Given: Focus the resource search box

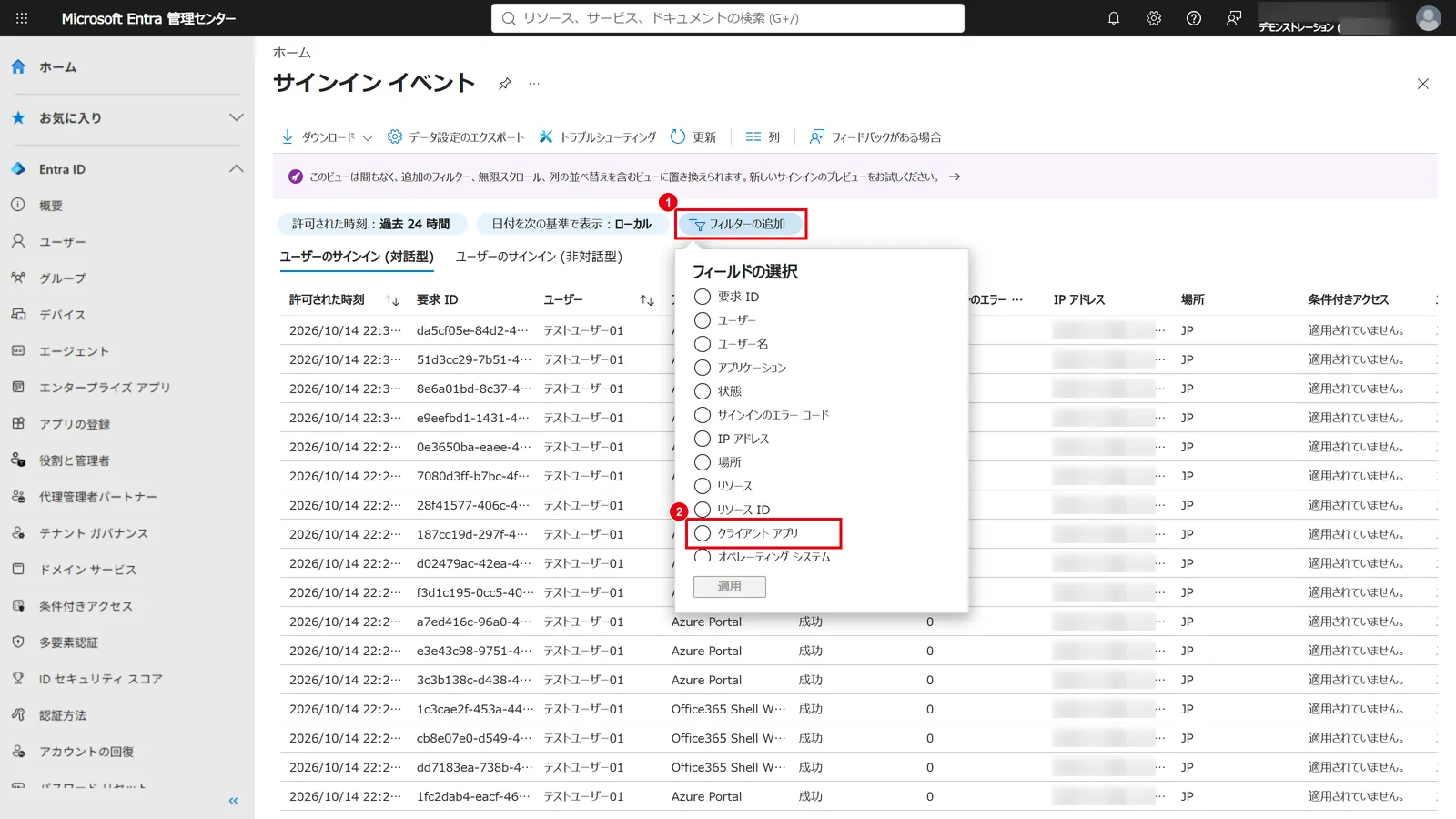Looking at the screenshot, I should (x=728, y=18).
